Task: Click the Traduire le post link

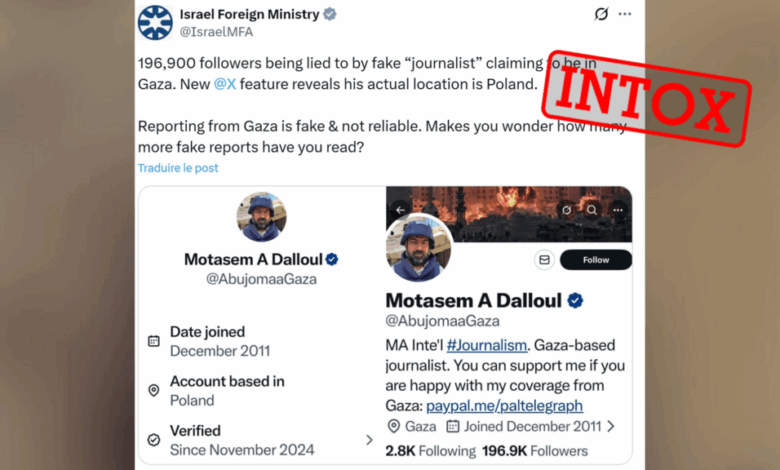Action: [x=178, y=168]
